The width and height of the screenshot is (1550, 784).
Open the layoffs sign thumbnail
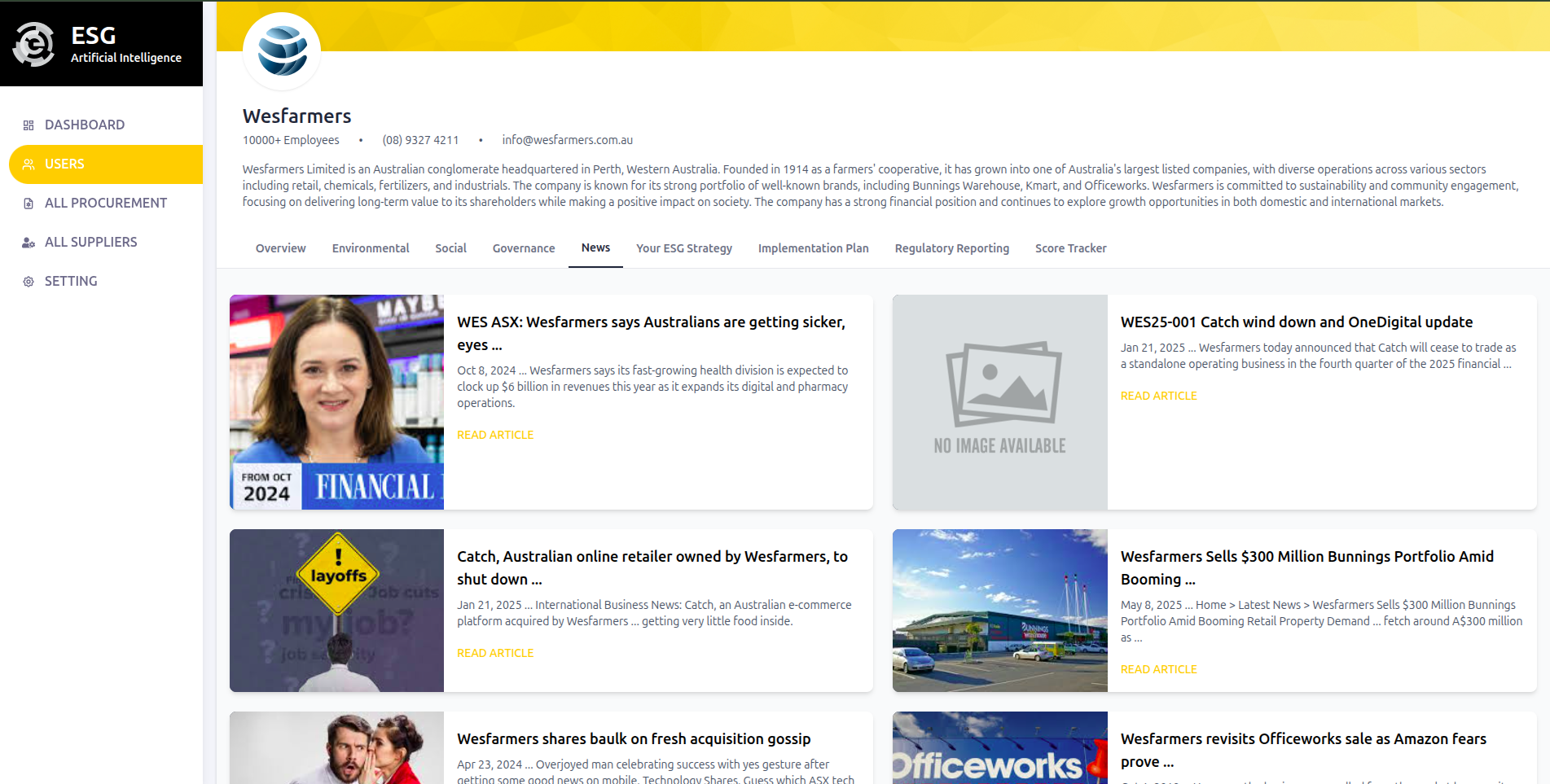pyautogui.click(x=337, y=611)
